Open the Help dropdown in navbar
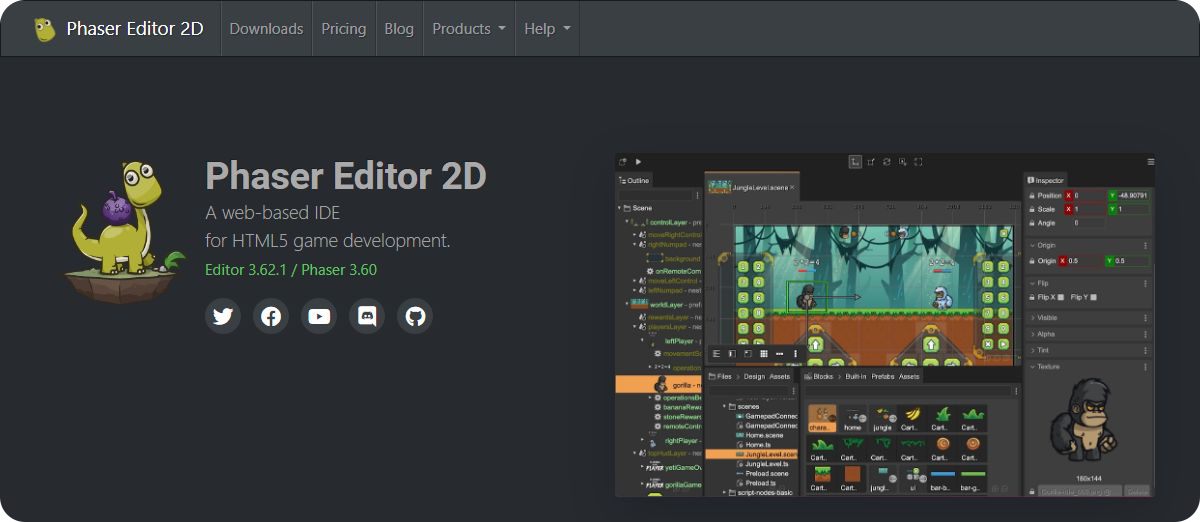 (x=548, y=29)
